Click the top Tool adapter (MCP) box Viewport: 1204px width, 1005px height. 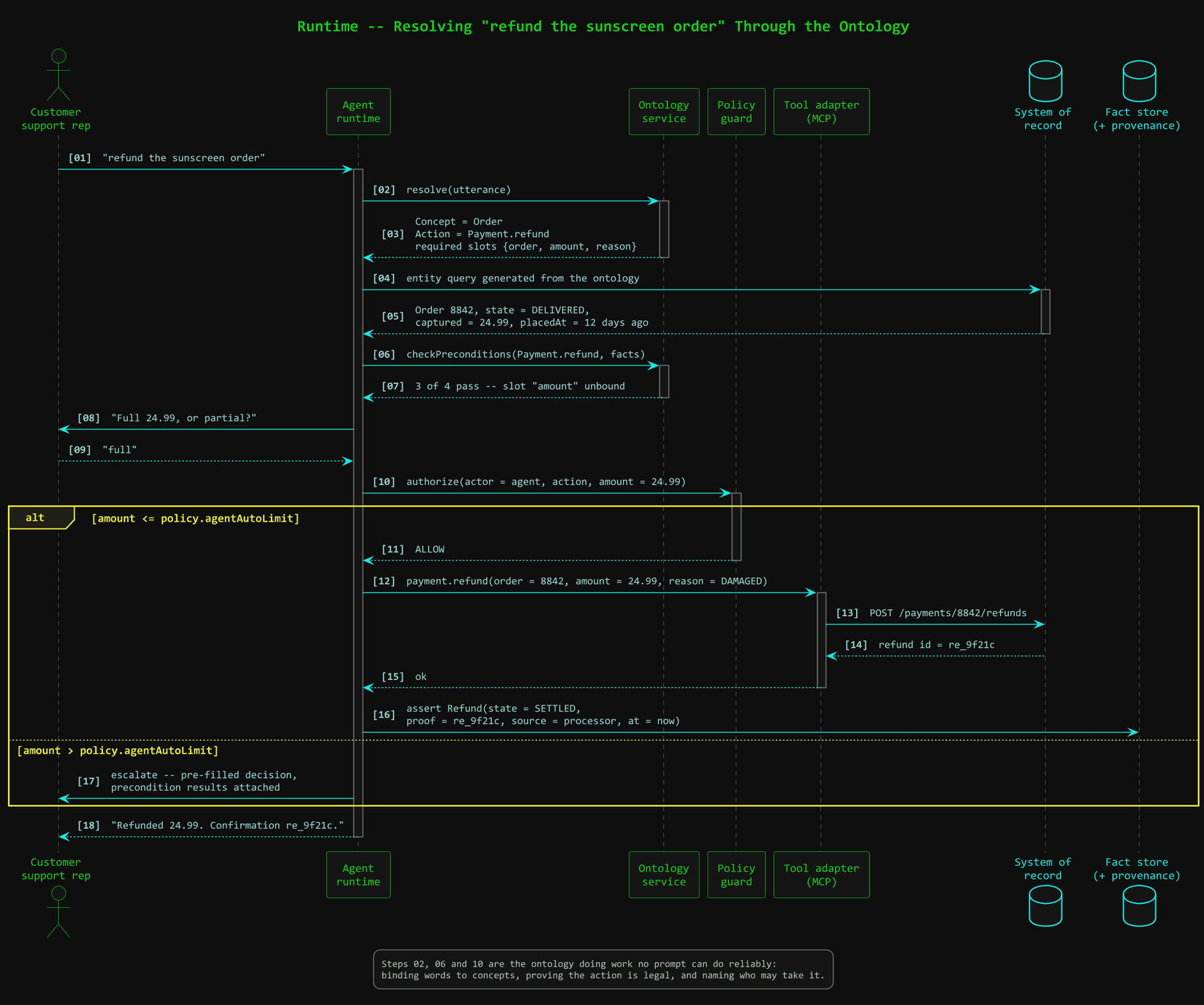[x=821, y=112]
